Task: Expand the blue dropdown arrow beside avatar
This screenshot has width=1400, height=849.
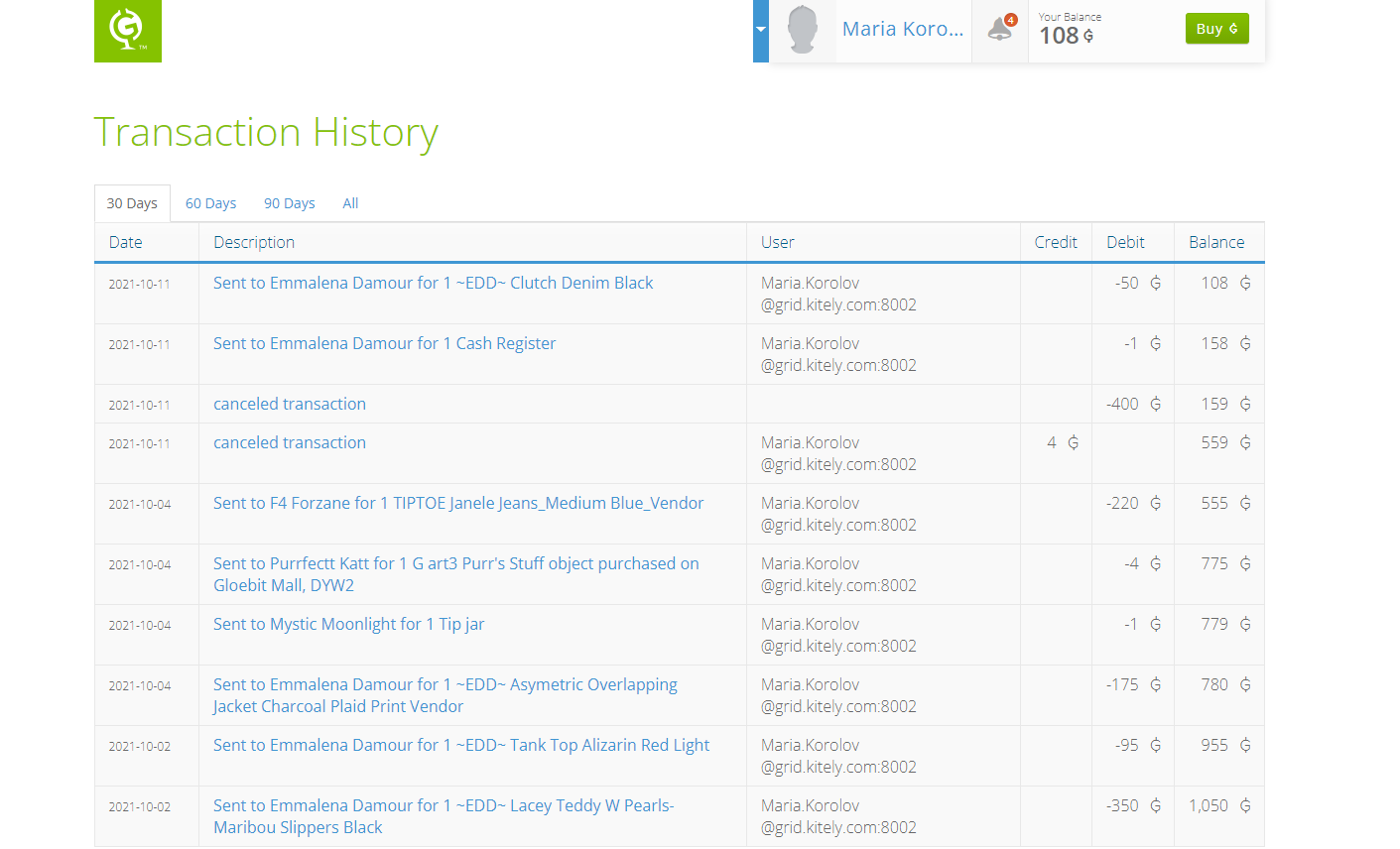Action: click(x=761, y=31)
